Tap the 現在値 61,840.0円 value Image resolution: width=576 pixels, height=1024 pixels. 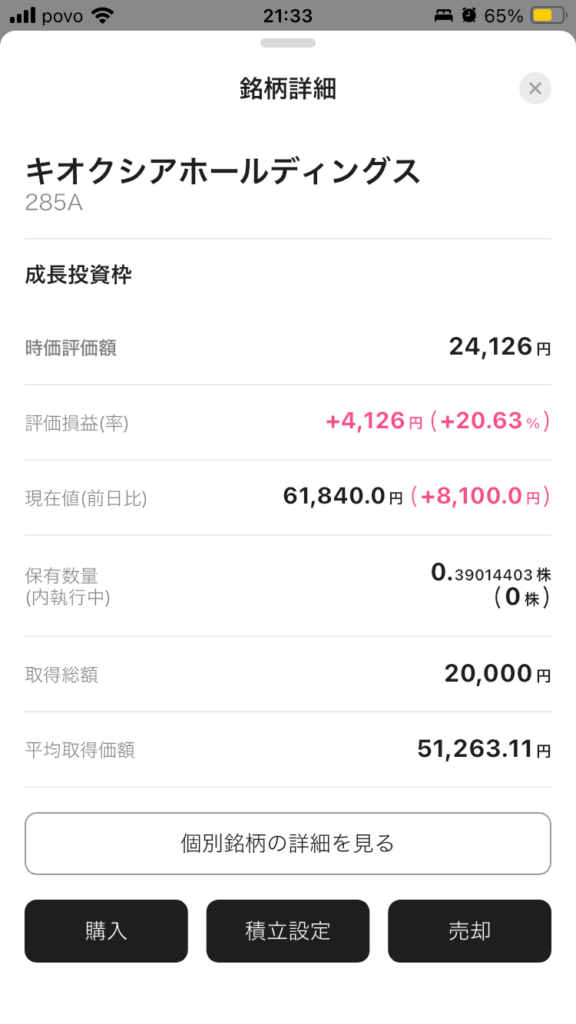point(343,497)
